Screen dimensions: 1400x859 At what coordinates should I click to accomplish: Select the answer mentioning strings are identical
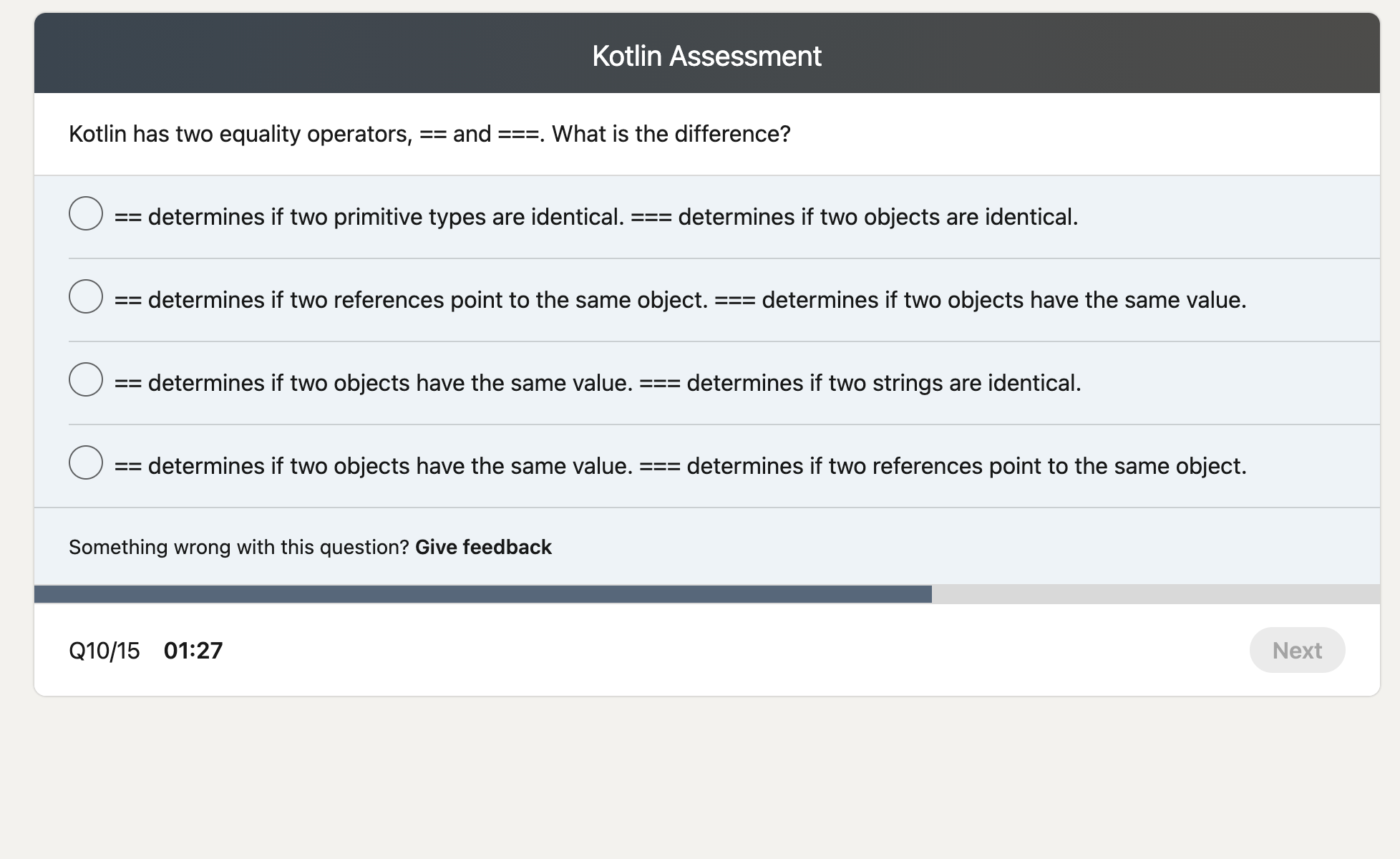pos(85,379)
